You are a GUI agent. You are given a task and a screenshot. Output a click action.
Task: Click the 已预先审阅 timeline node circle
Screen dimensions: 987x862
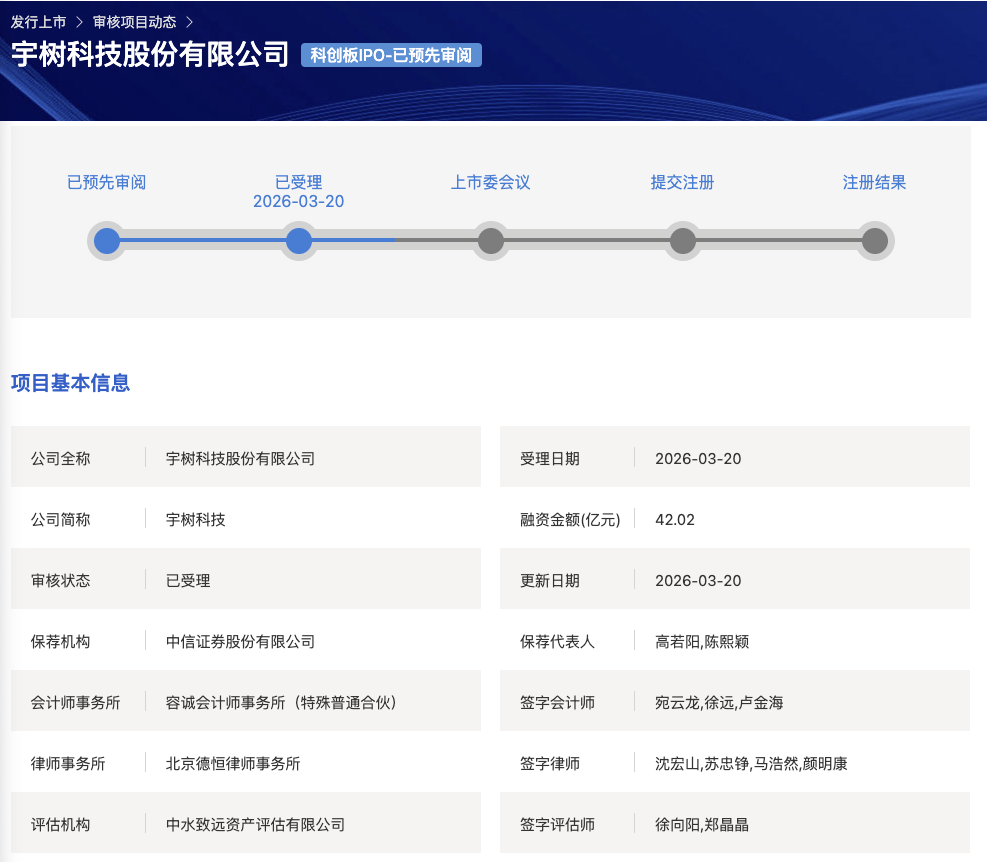(x=107, y=241)
